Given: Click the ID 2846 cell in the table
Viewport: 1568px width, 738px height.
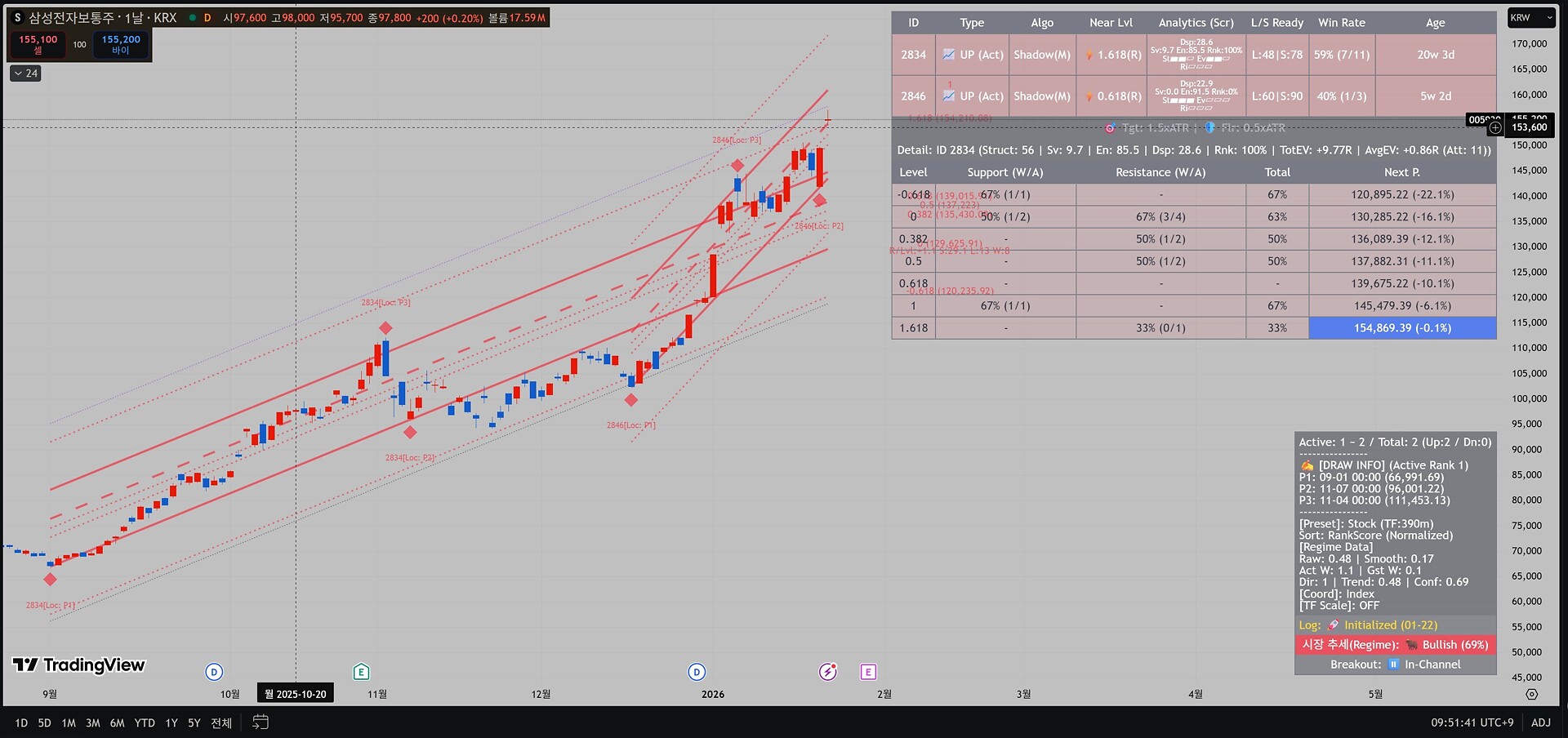Looking at the screenshot, I should [914, 96].
